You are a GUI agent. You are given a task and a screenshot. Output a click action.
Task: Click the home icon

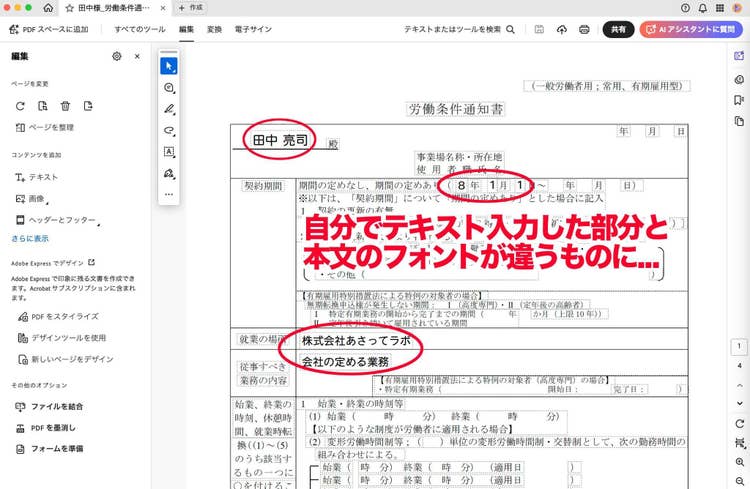(48, 8)
